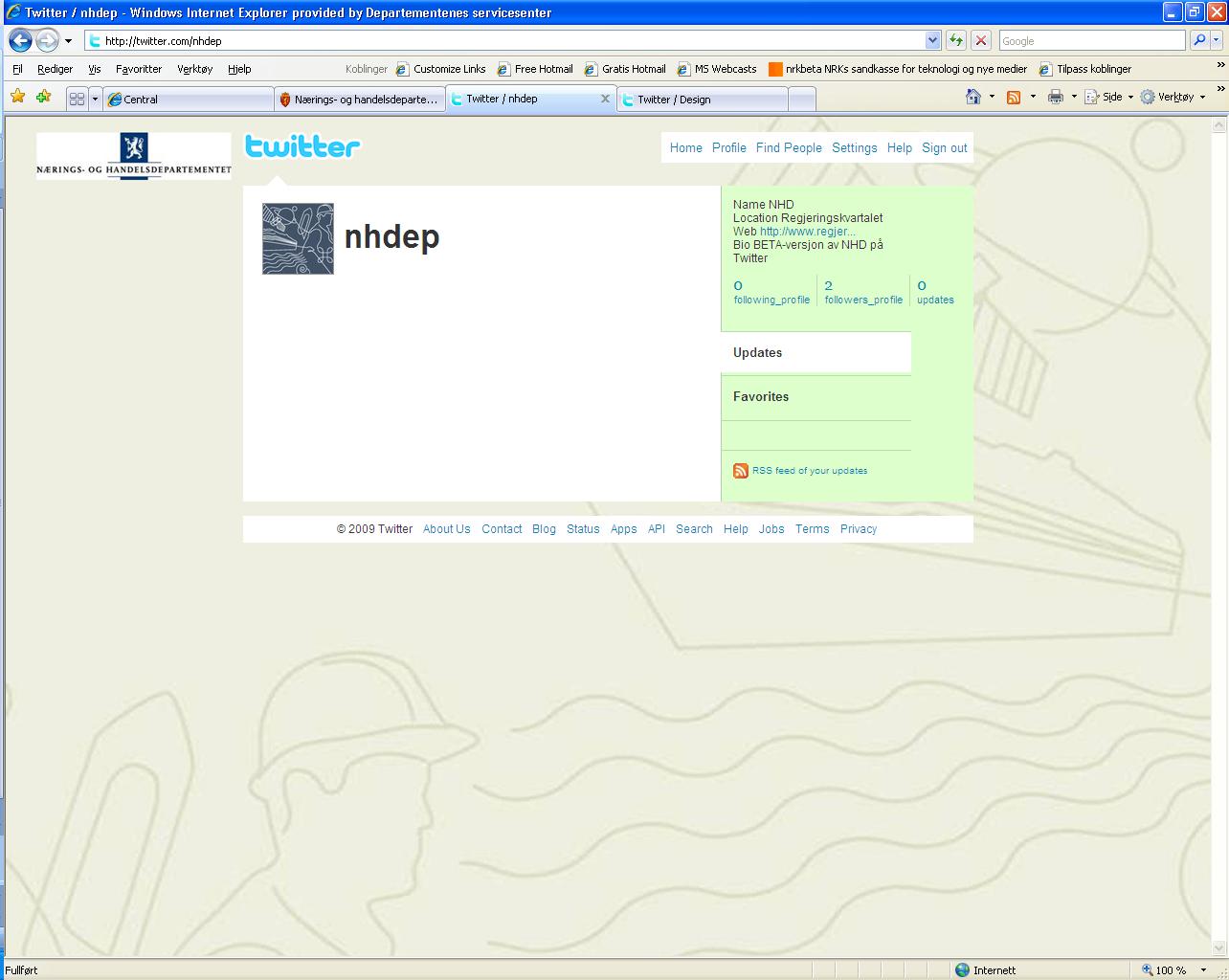
Task: Open Twitter Settings
Action: tap(855, 147)
